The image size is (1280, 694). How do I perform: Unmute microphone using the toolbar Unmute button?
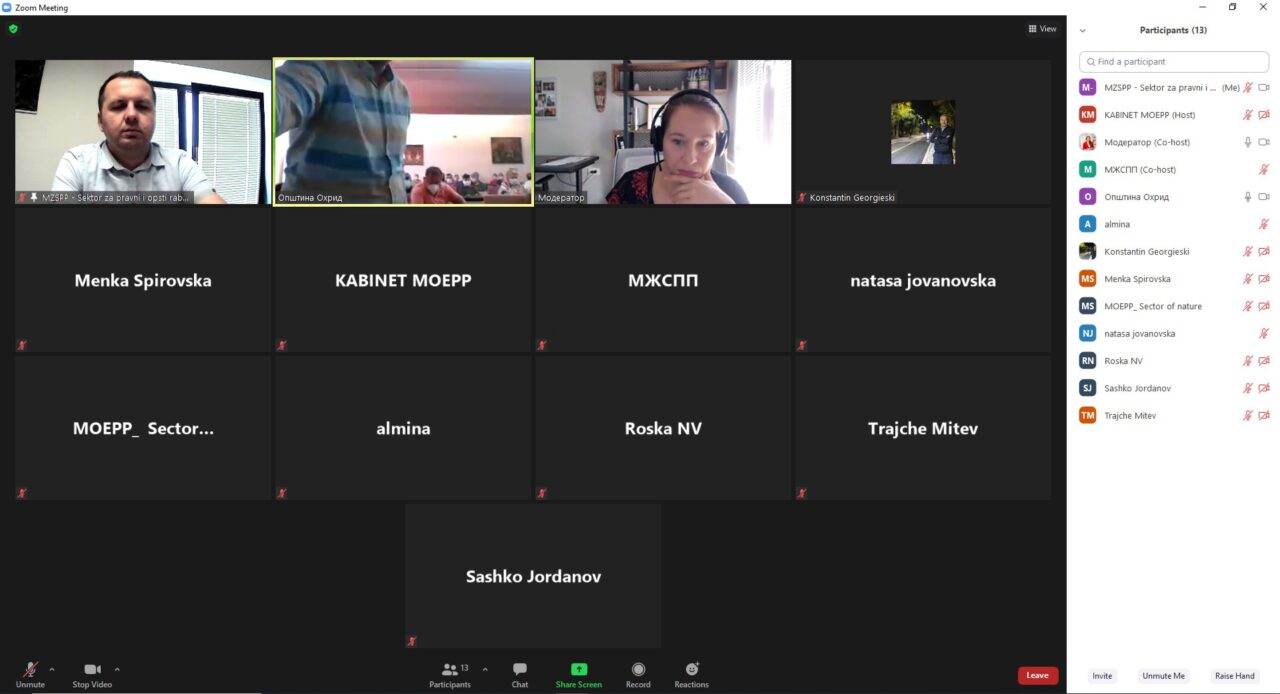(x=30, y=670)
